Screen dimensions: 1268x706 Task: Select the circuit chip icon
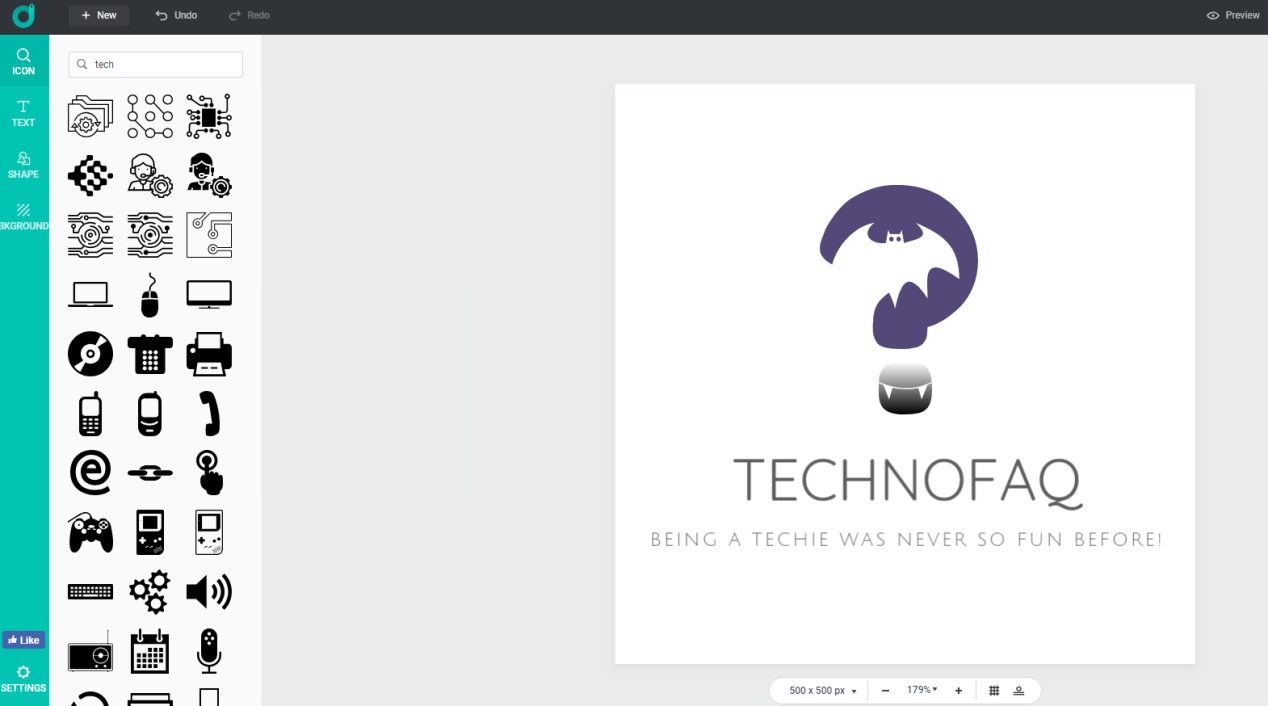click(x=209, y=116)
